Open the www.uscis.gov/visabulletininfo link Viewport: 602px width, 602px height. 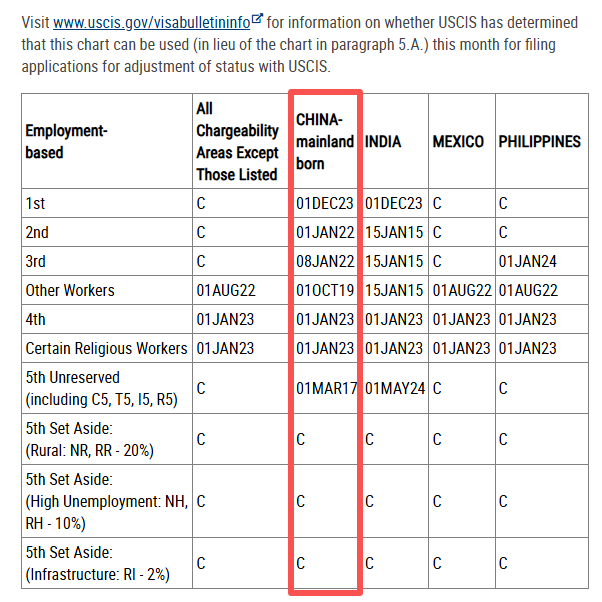pos(152,22)
